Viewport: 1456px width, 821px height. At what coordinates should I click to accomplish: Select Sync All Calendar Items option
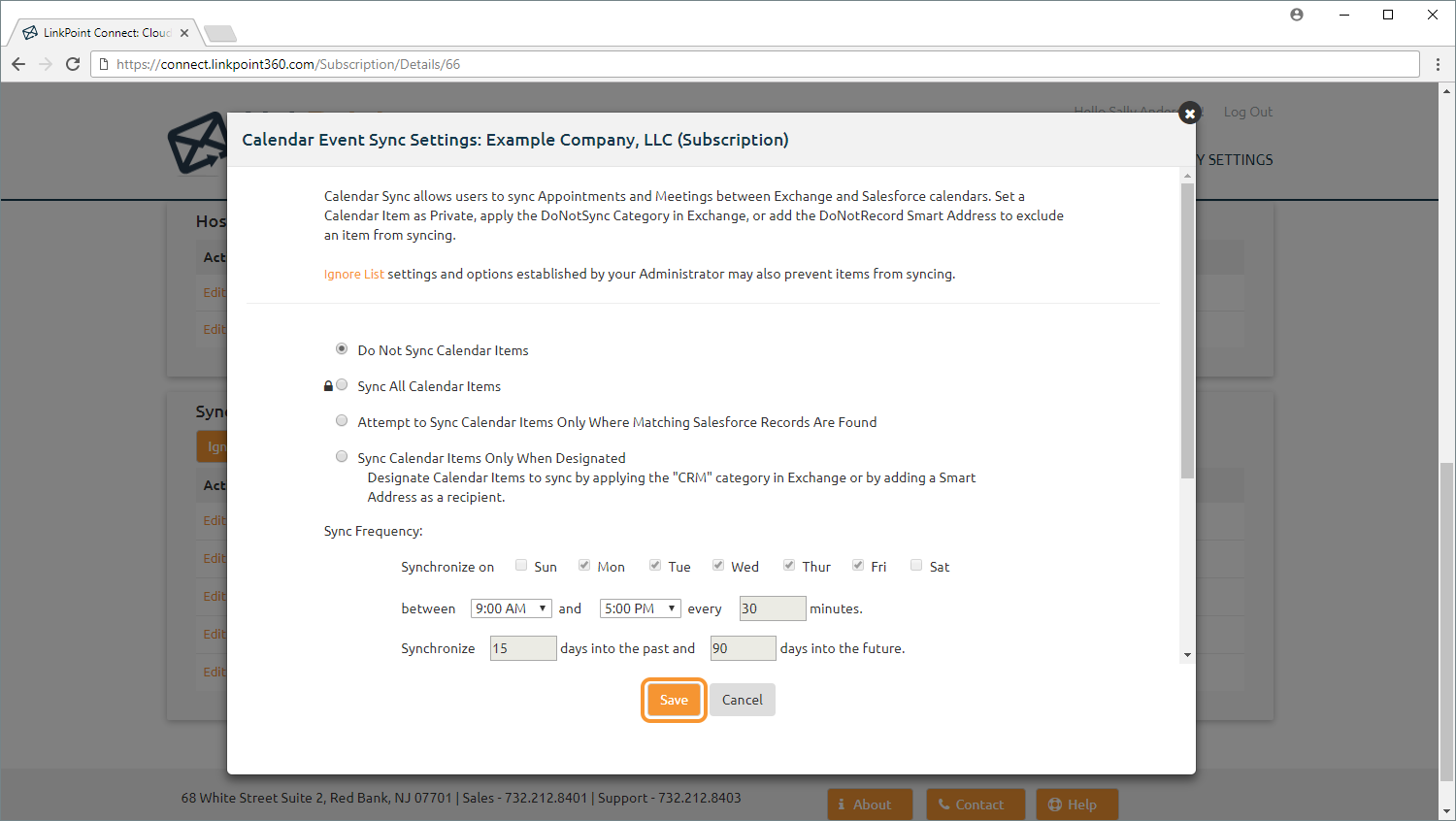click(342, 384)
